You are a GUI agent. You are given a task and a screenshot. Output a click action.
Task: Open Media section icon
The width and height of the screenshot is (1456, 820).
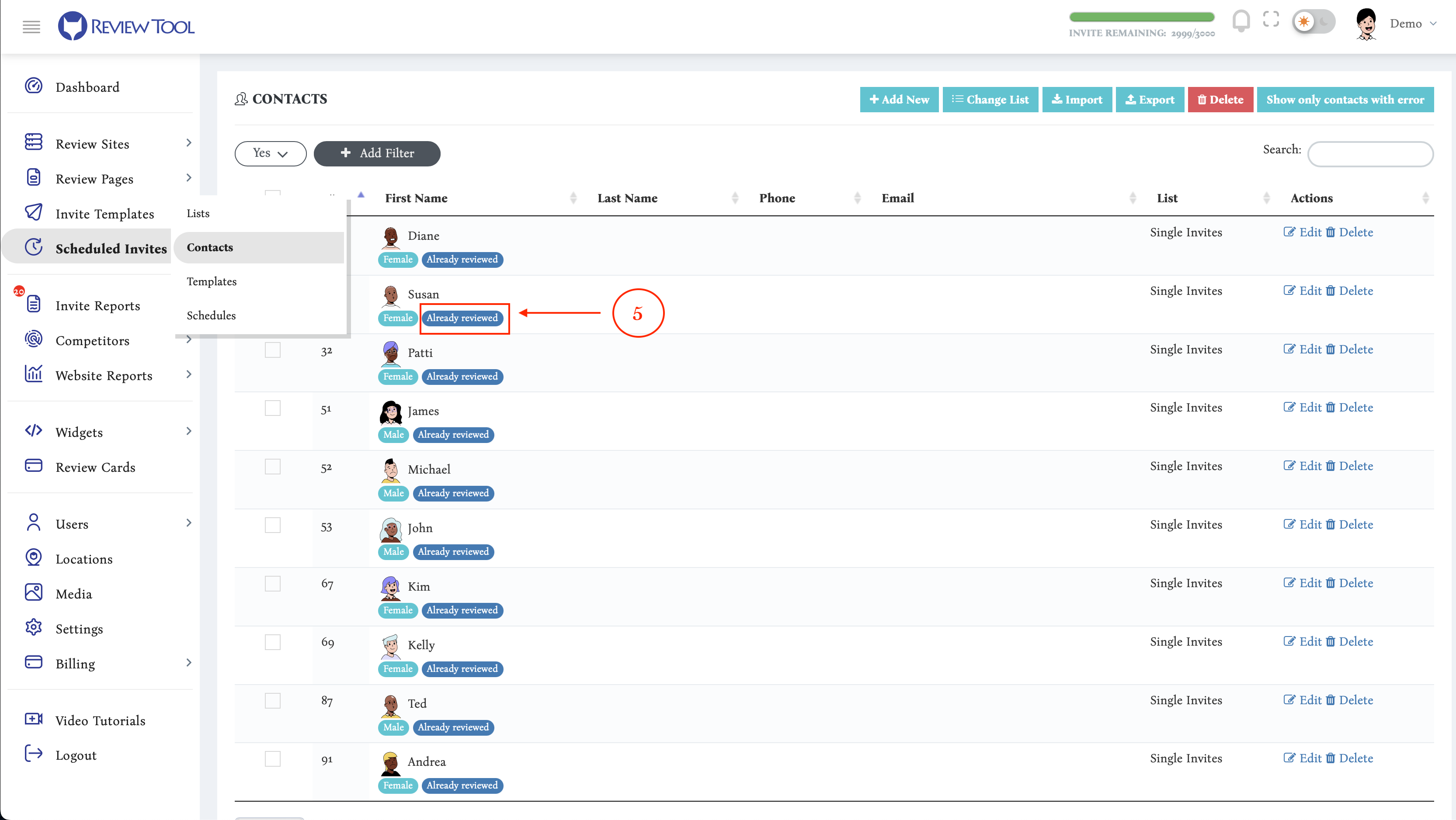click(33, 592)
